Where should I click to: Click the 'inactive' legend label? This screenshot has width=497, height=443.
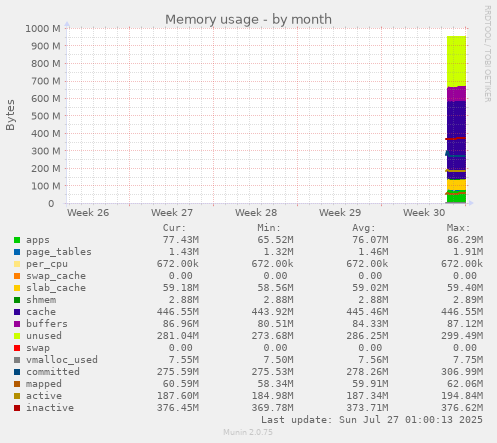[x=50, y=408]
